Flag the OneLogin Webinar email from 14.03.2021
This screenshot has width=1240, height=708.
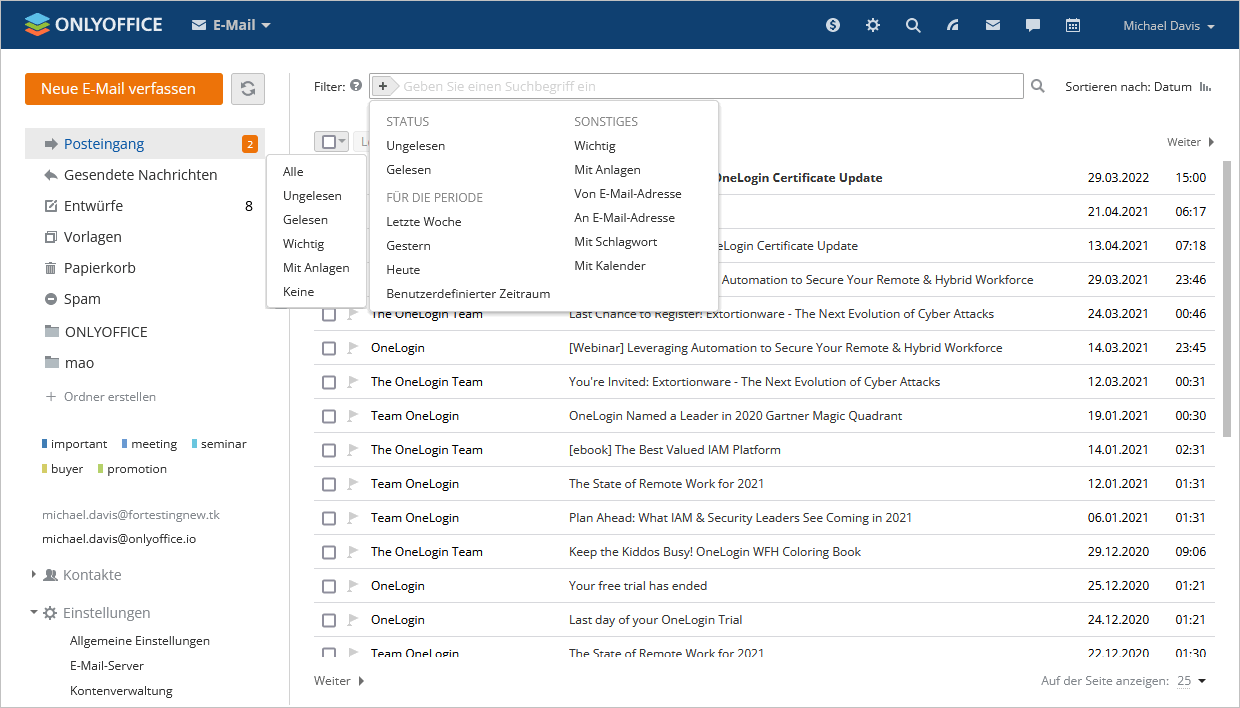(x=352, y=348)
